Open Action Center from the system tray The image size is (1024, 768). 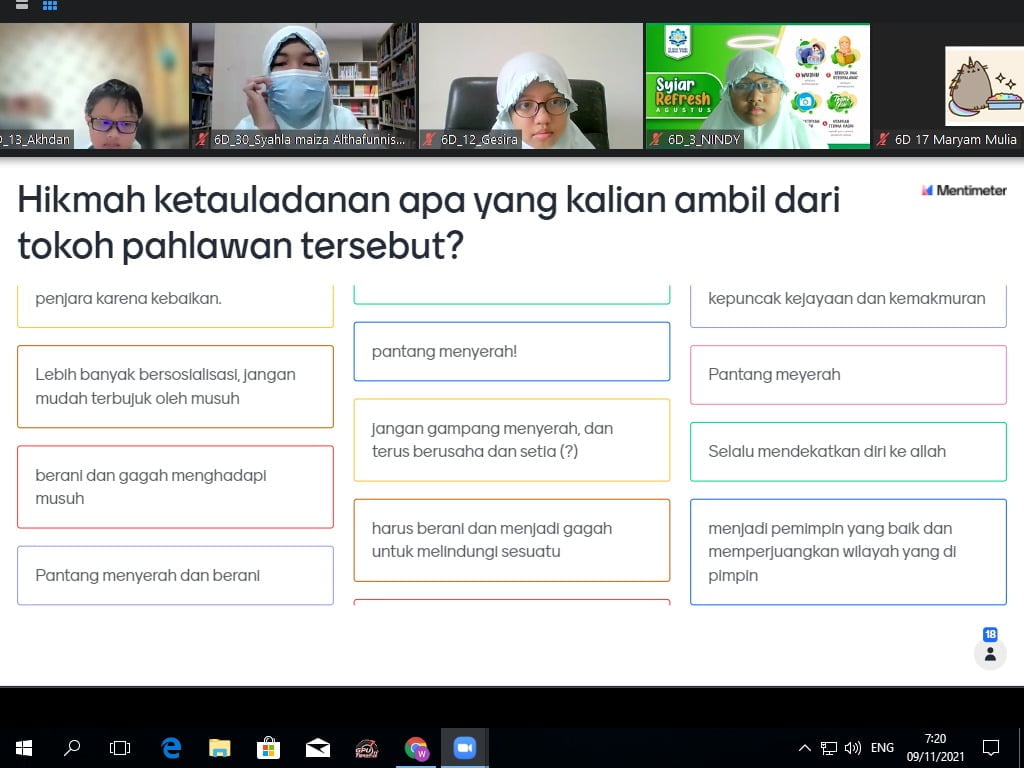pos(990,747)
